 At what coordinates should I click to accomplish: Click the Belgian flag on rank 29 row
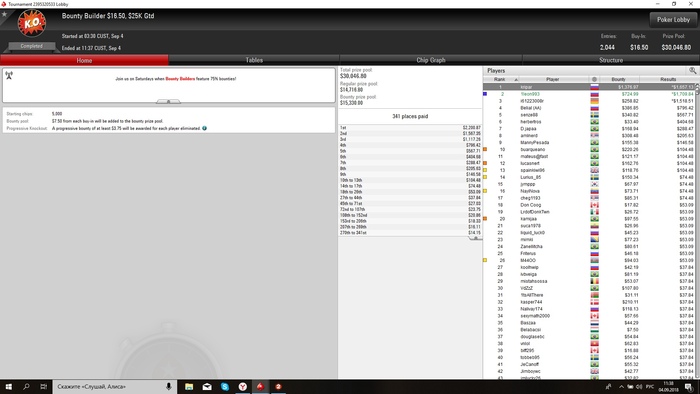point(594,281)
